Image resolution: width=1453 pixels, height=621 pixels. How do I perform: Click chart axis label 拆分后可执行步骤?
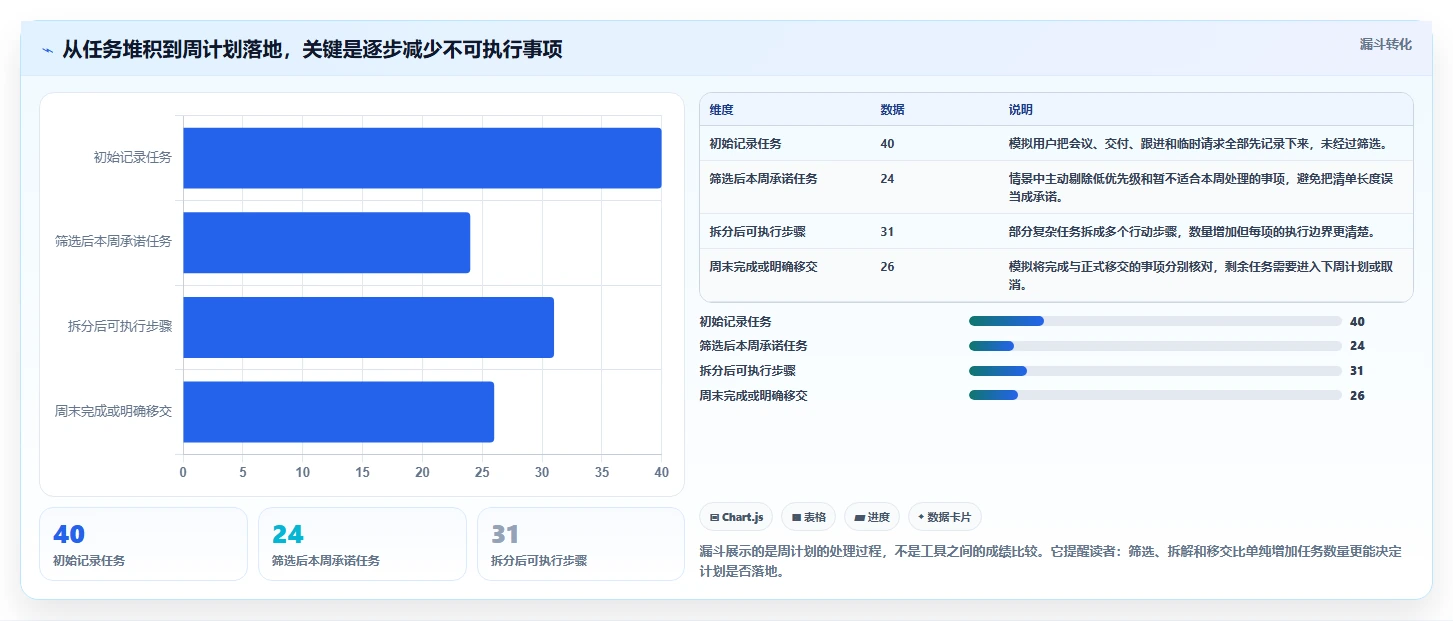(120, 326)
